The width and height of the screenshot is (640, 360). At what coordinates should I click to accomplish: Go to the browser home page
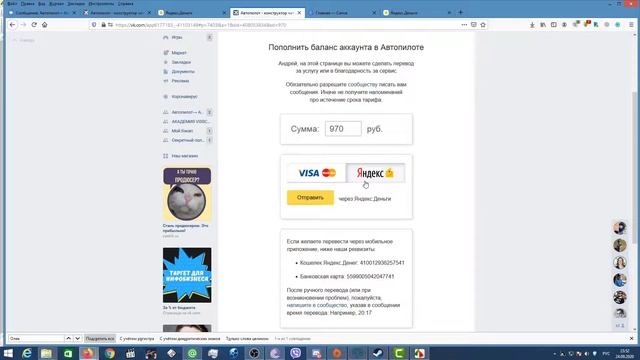pyautogui.click(x=44, y=25)
